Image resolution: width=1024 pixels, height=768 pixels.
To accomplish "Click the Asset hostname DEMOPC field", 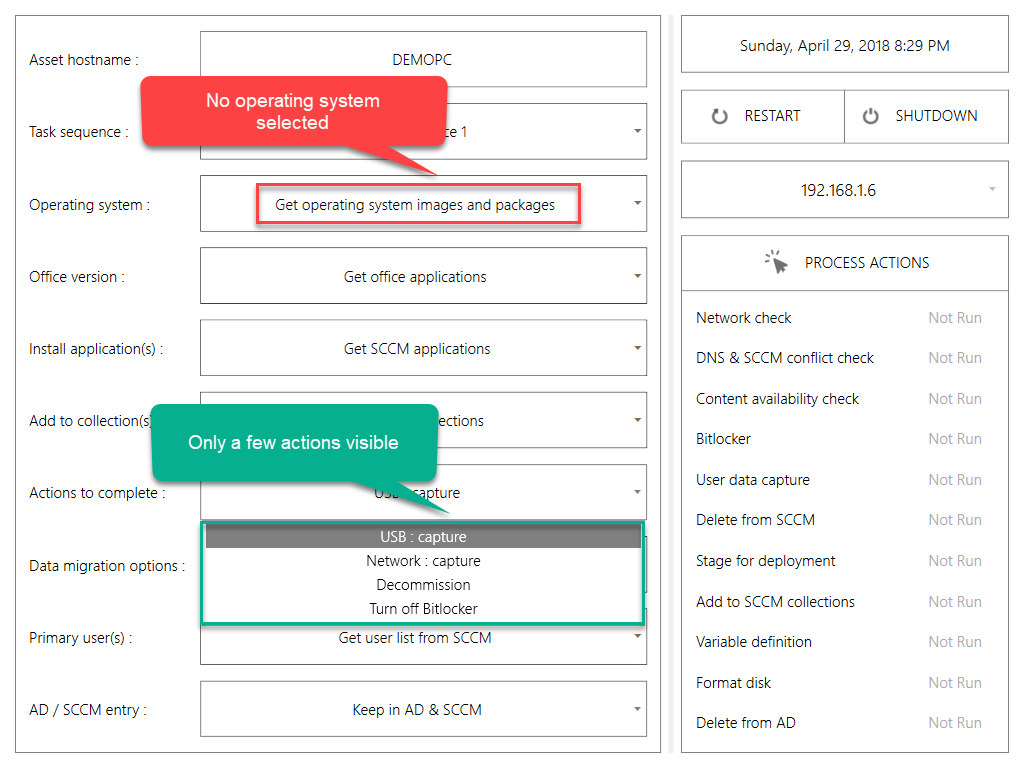I will pos(423,60).
